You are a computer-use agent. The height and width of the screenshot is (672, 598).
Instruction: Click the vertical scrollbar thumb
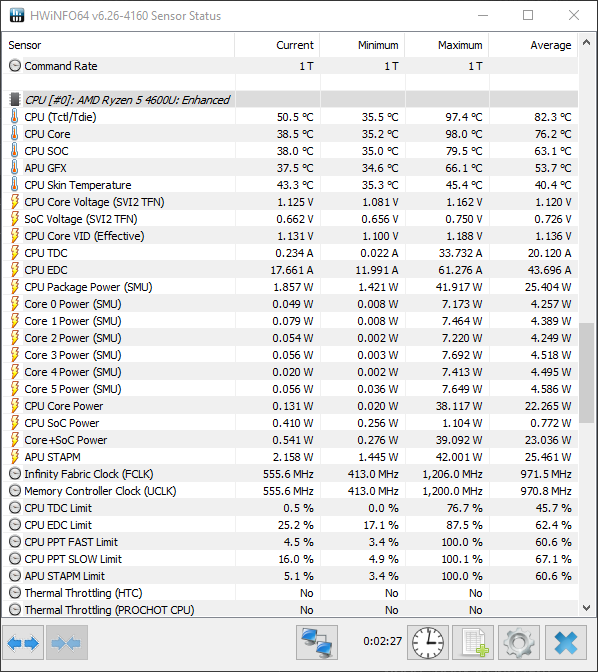pyautogui.click(x=586, y=373)
